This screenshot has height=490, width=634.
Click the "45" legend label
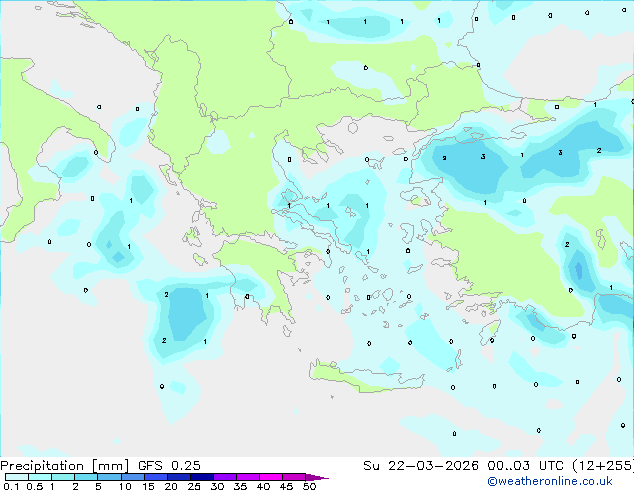286,486
